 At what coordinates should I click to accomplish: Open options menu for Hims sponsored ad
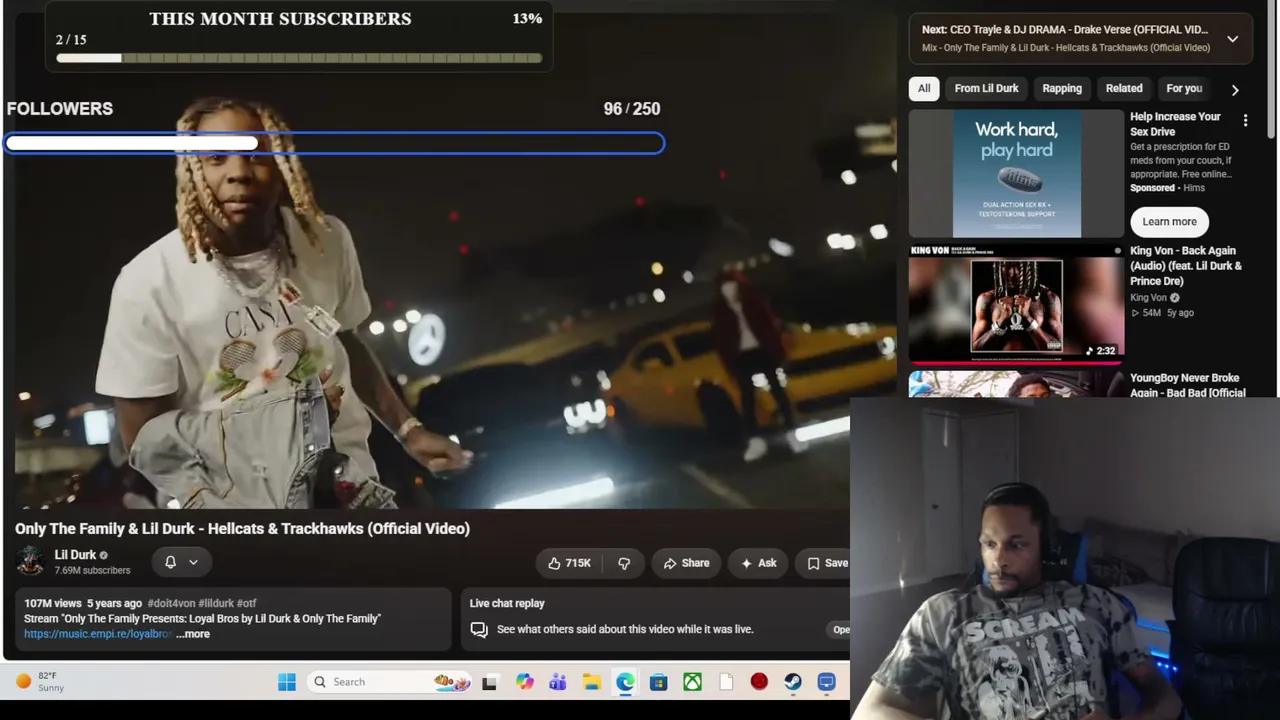(1245, 120)
